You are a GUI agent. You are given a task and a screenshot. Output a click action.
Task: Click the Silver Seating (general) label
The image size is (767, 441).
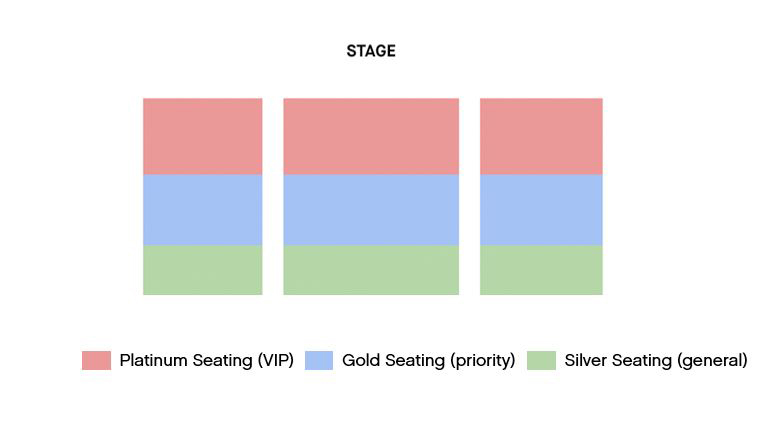656,360
